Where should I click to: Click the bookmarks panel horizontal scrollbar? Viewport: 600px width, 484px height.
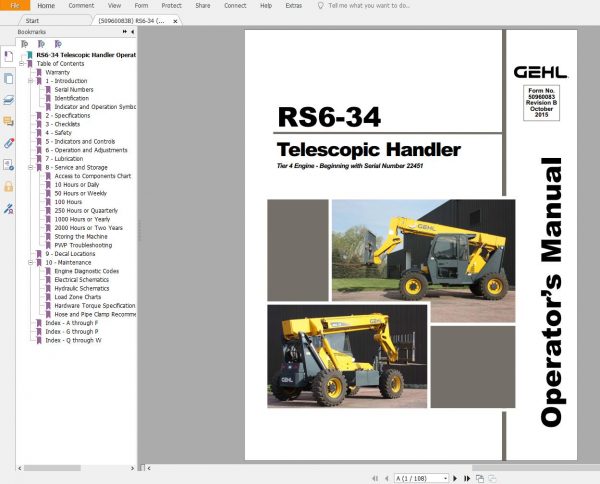click(52, 468)
